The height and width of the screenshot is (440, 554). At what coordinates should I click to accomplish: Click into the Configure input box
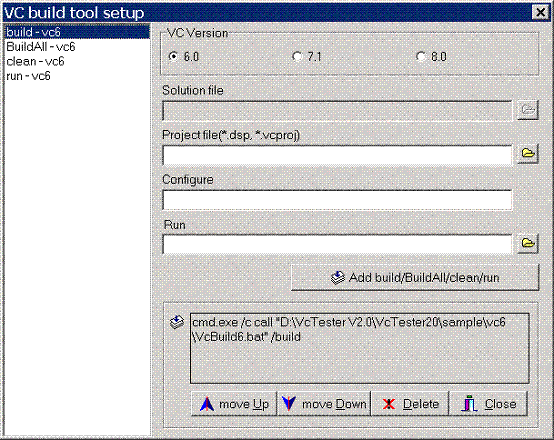[x=337, y=200]
